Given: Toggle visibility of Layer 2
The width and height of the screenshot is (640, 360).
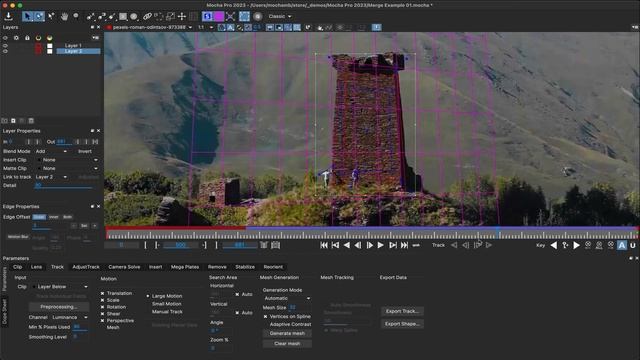Looking at the screenshot, I should 5,51.
